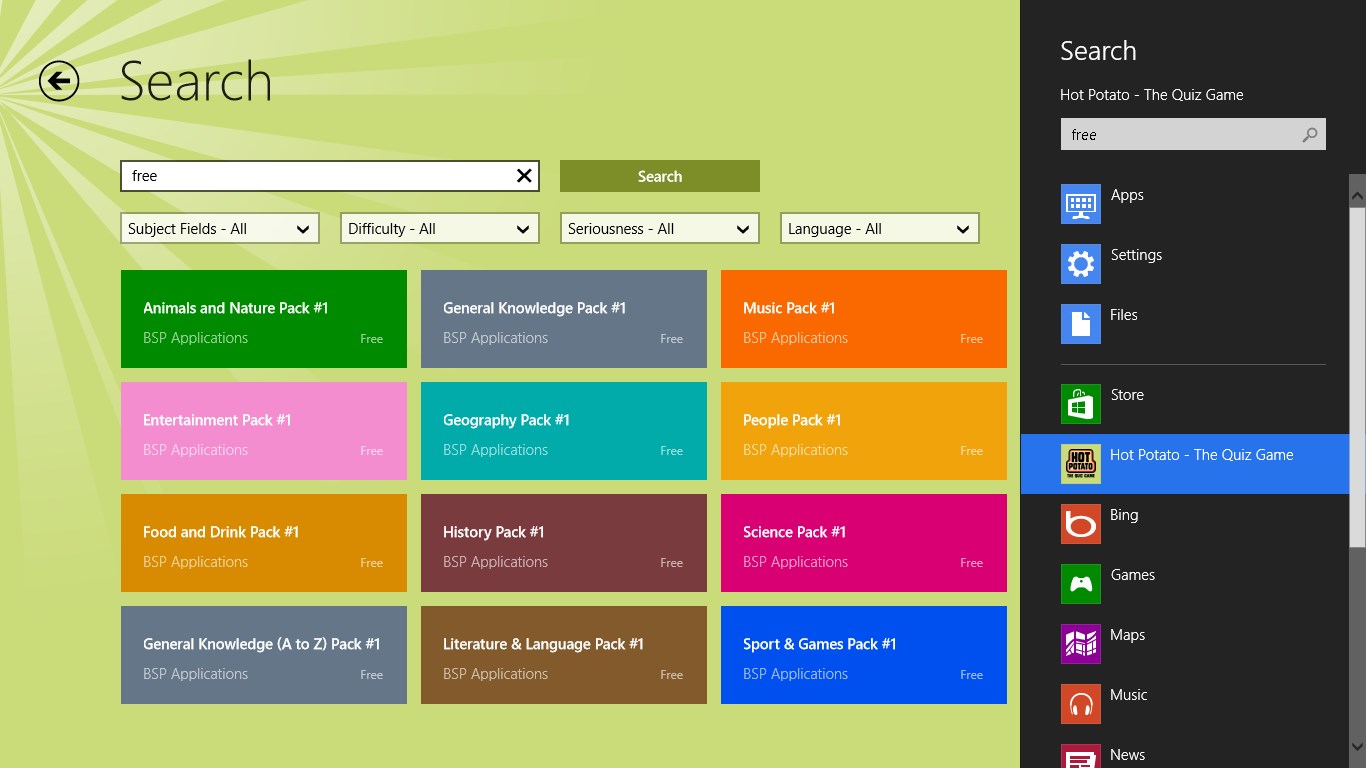
Task: Select the Music Pack #1 tile
Action: click(x=864, y=319)
